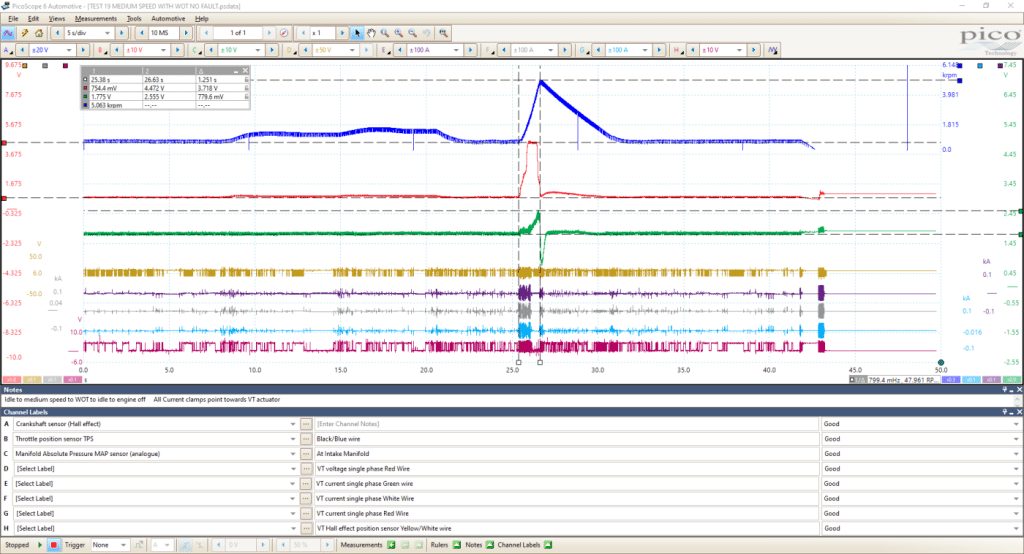Select the hand pan tool
Screen dimensions: 1024x554
(x=371, y=33)
